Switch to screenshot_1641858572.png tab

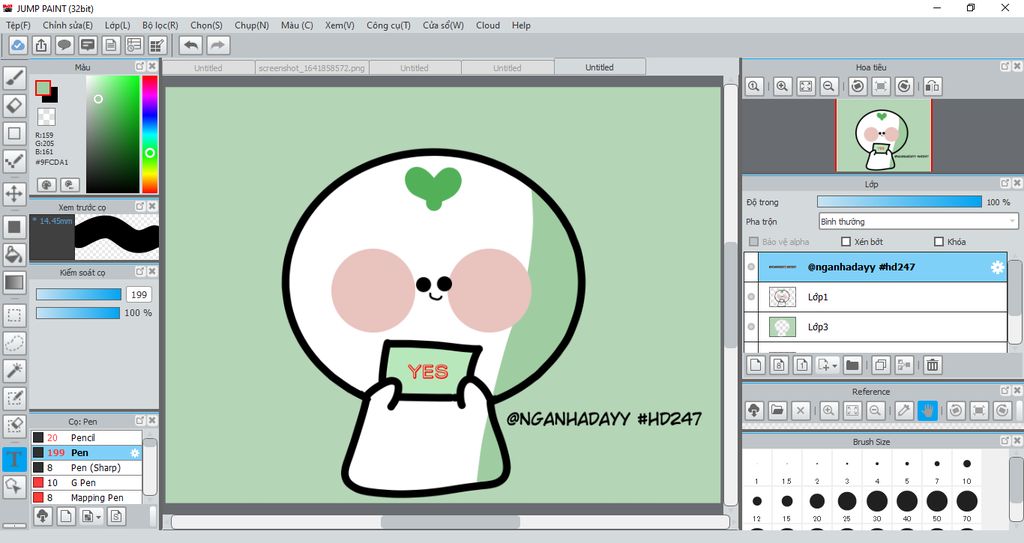pyautogui.click(x=312, y=68)
